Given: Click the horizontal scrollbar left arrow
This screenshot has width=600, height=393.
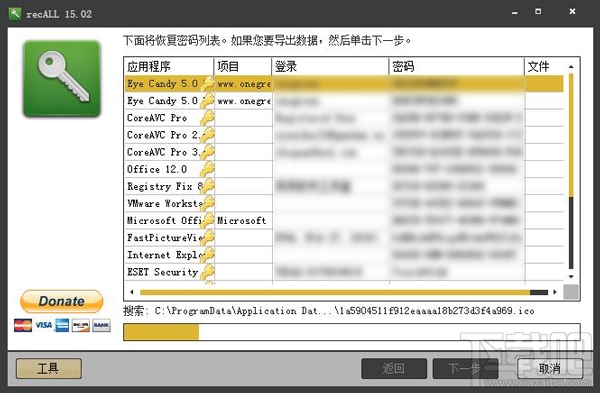Looking at the screenshot, I should coord(132,292).
